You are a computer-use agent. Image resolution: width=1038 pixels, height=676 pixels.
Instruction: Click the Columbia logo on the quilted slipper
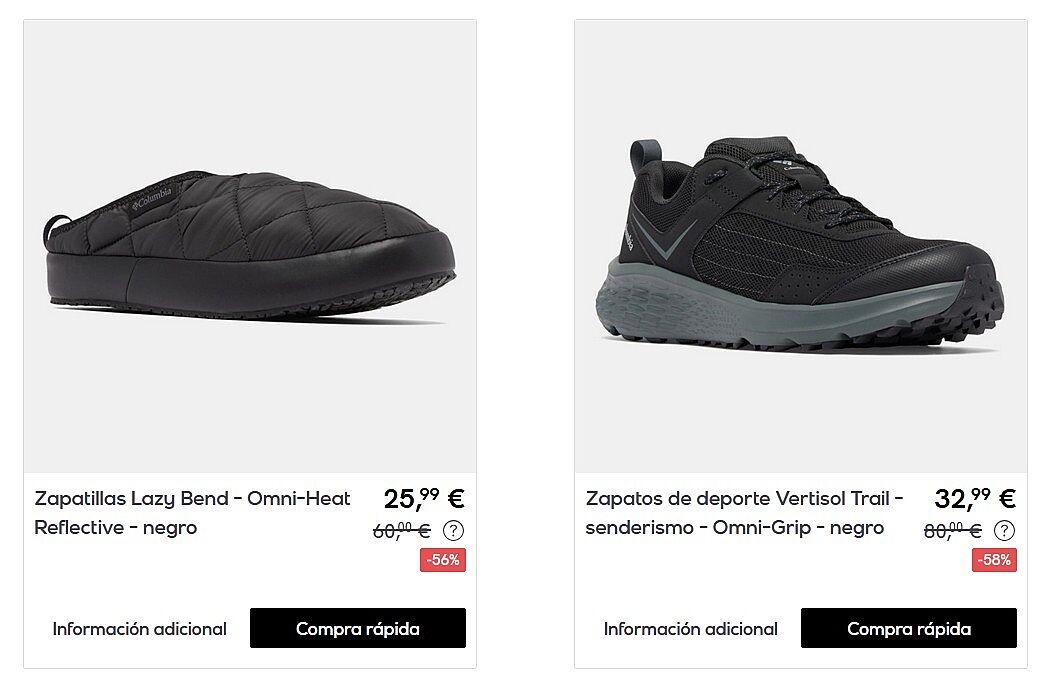click(152, 198)
